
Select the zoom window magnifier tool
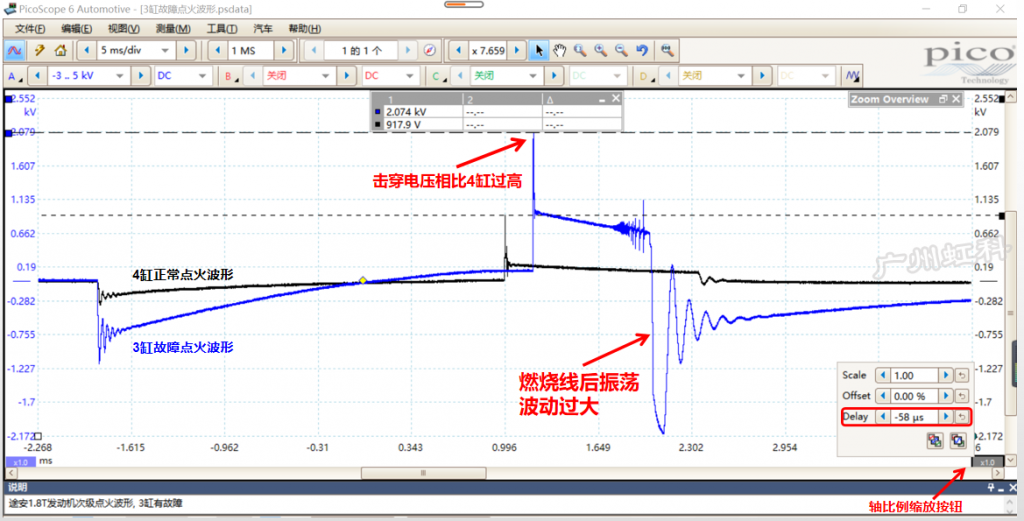pos(579,50)
